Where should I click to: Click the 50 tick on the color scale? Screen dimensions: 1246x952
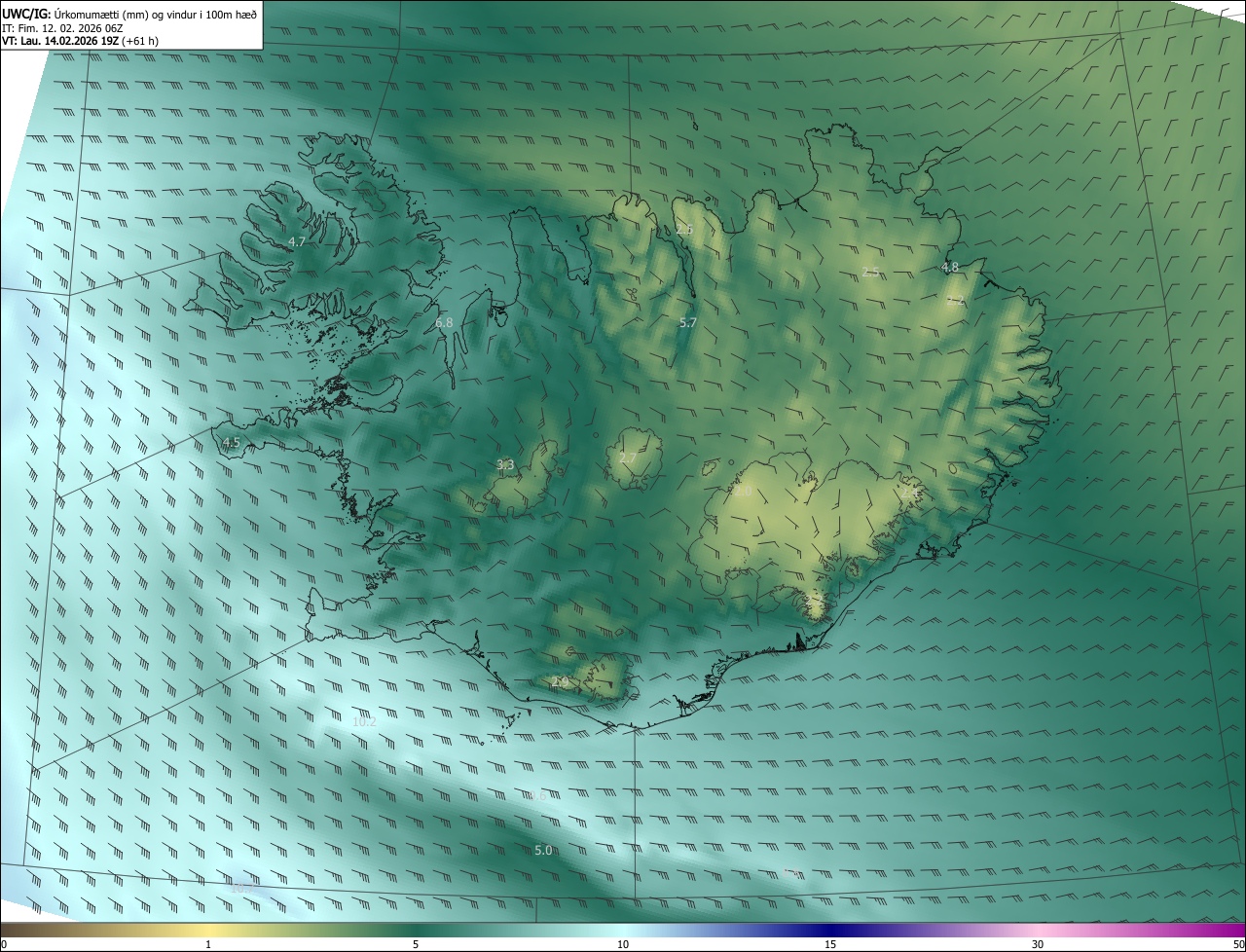coord(1238,944)
